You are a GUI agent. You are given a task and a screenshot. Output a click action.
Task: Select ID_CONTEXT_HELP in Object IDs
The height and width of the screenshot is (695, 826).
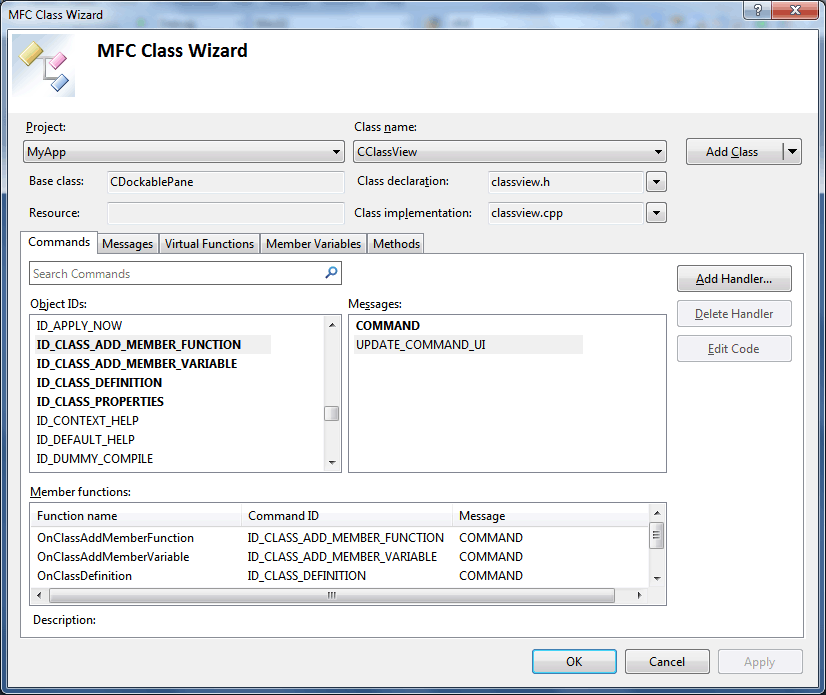point(87,420)
